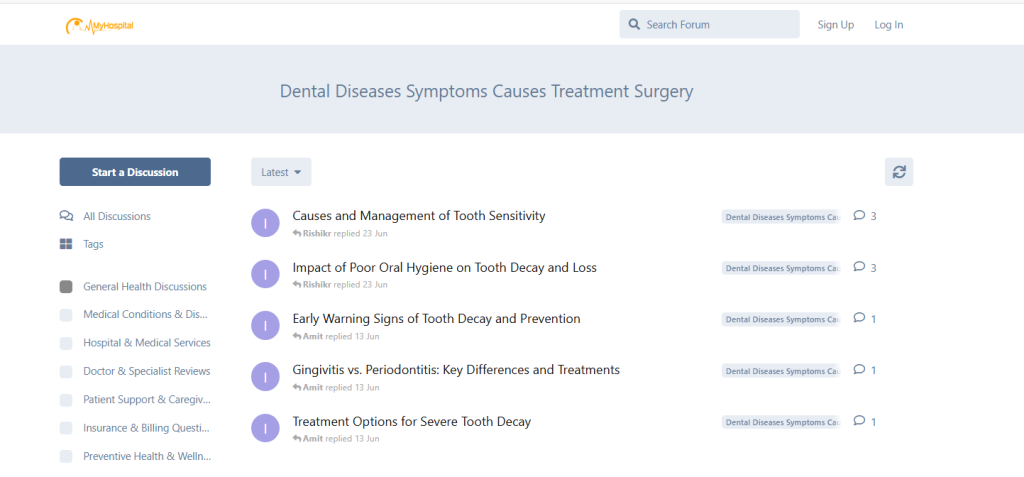Click reply count icon for Tooth Sensitivity discussion
Screen dimensions: 1024x477
pyautogui.click(x=859, y=216)
